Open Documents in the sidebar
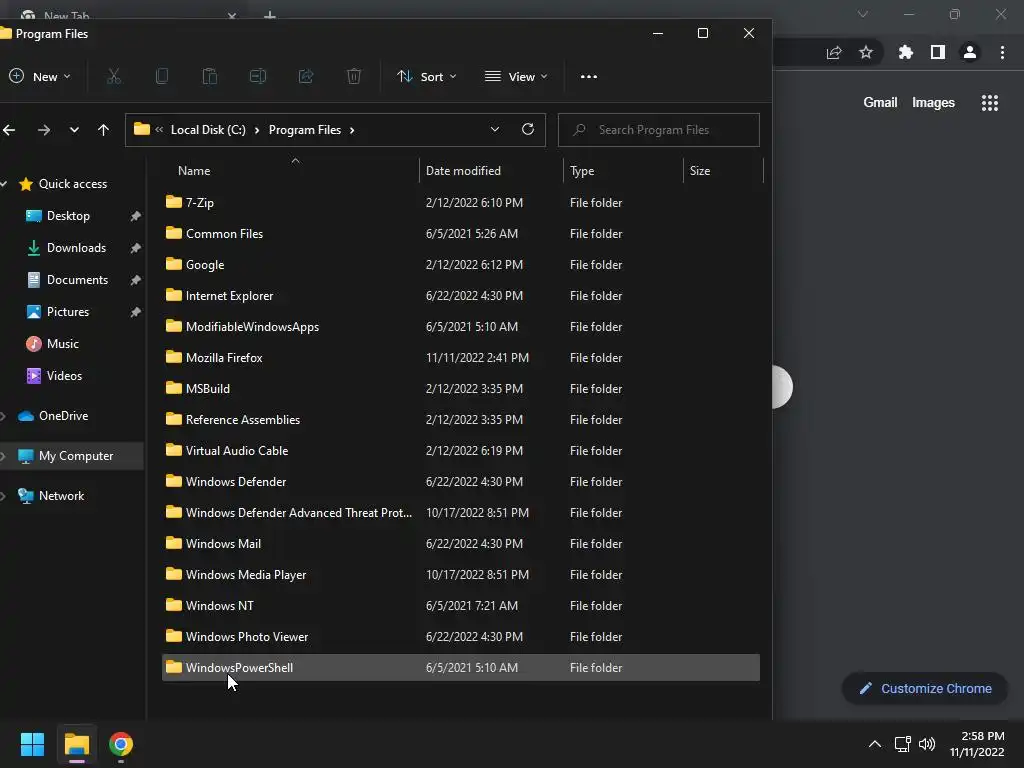Image resolution: width=1024 pixels, height=768 pixels. [77, 280]
